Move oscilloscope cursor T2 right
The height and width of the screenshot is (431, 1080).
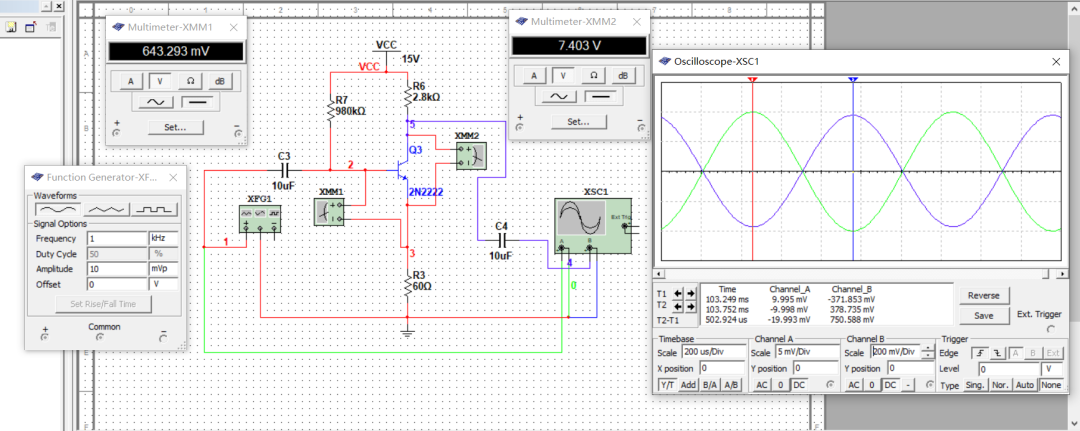point(689,306)
